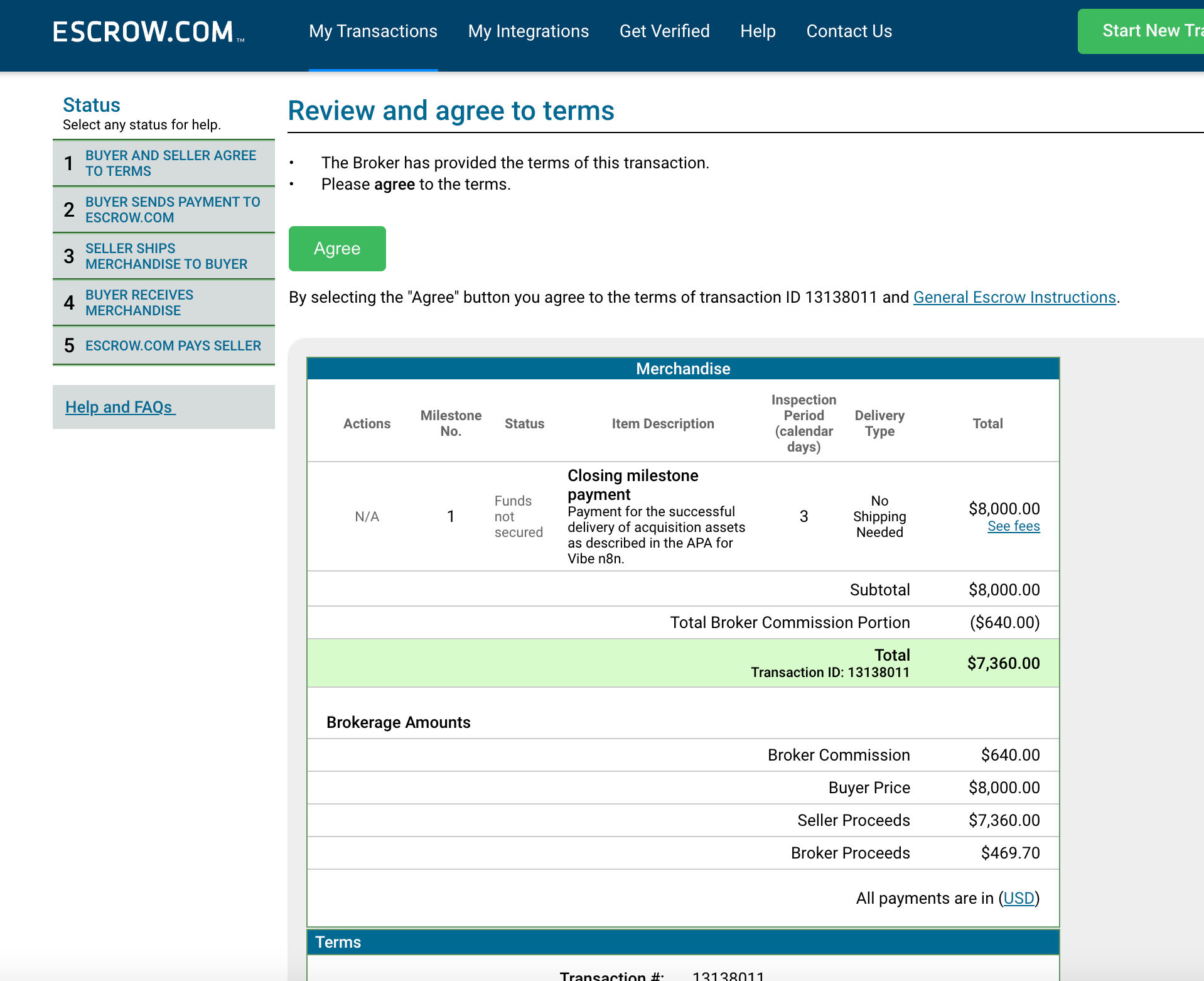
Task: Click 'Transaction ID: 13138011' in Total row
Action: coord(830,673)
